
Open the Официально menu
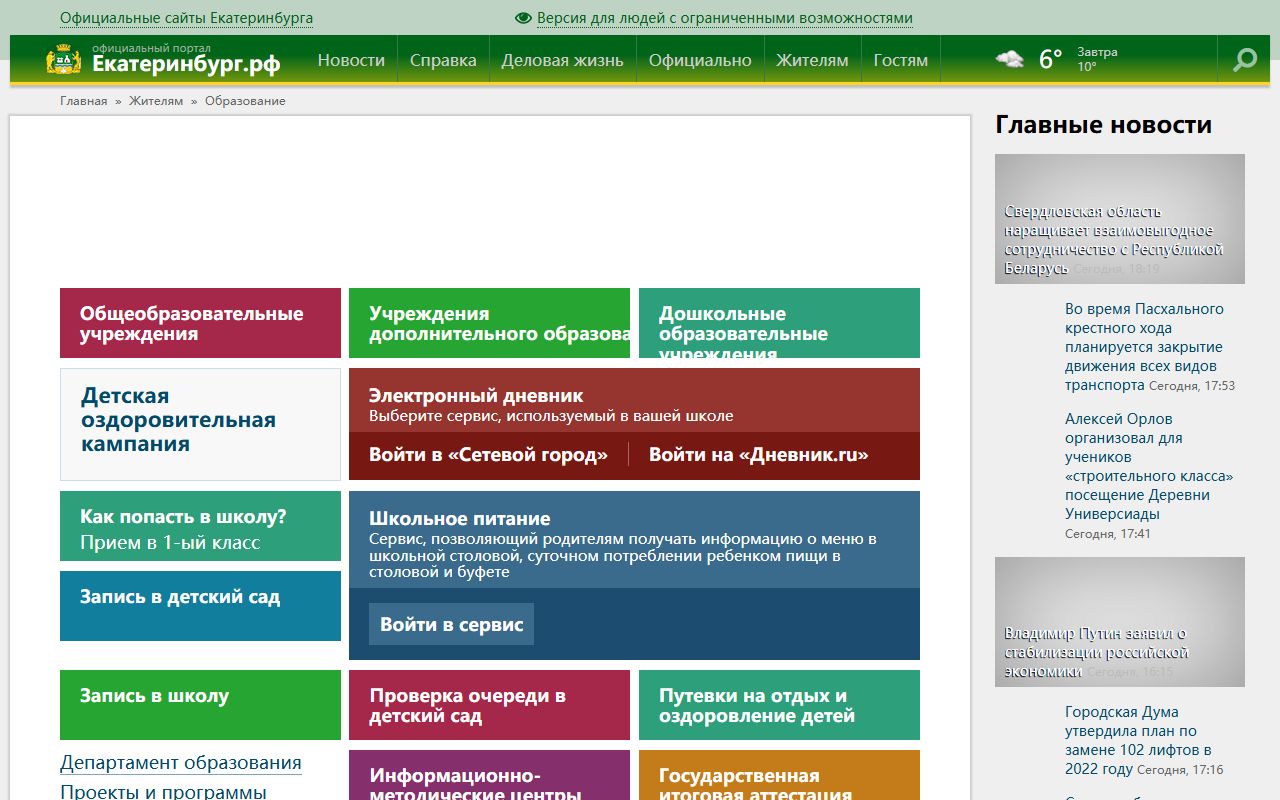700,60
